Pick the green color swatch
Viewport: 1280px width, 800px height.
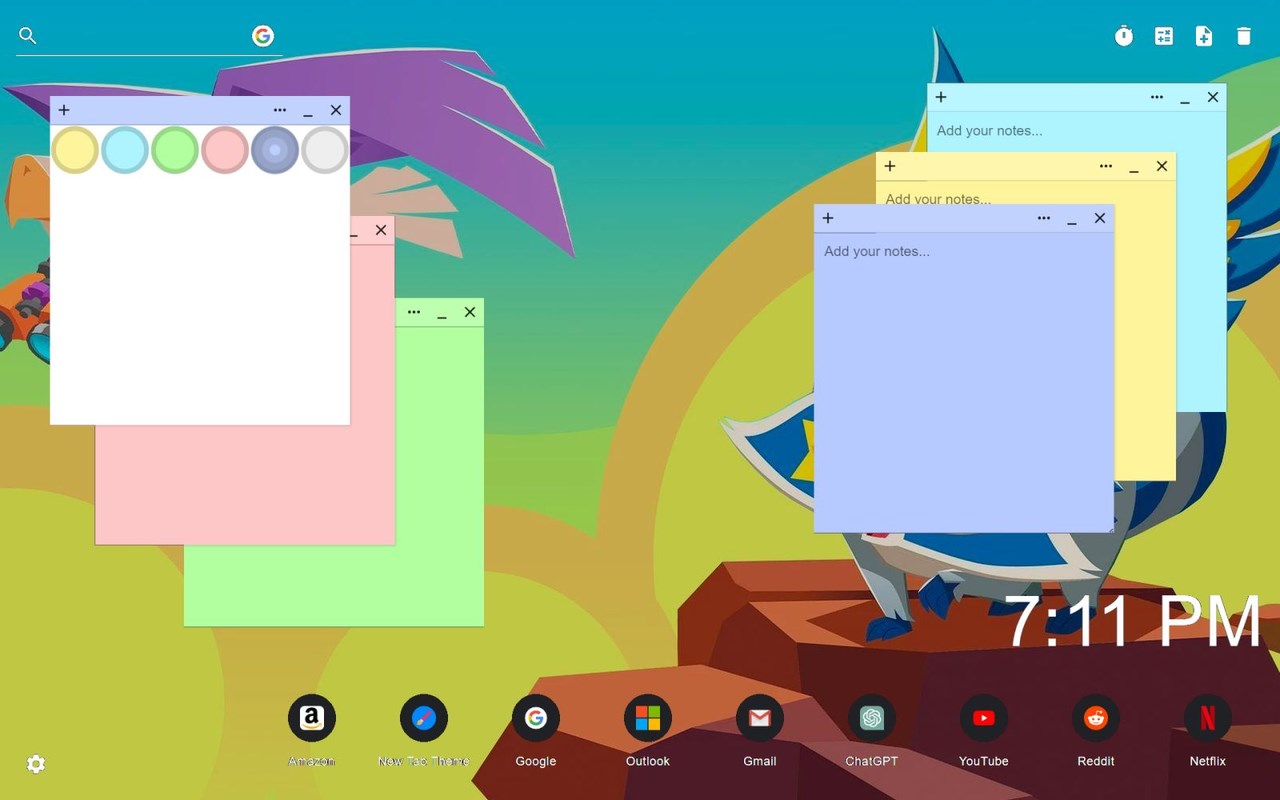coord(175,150)
